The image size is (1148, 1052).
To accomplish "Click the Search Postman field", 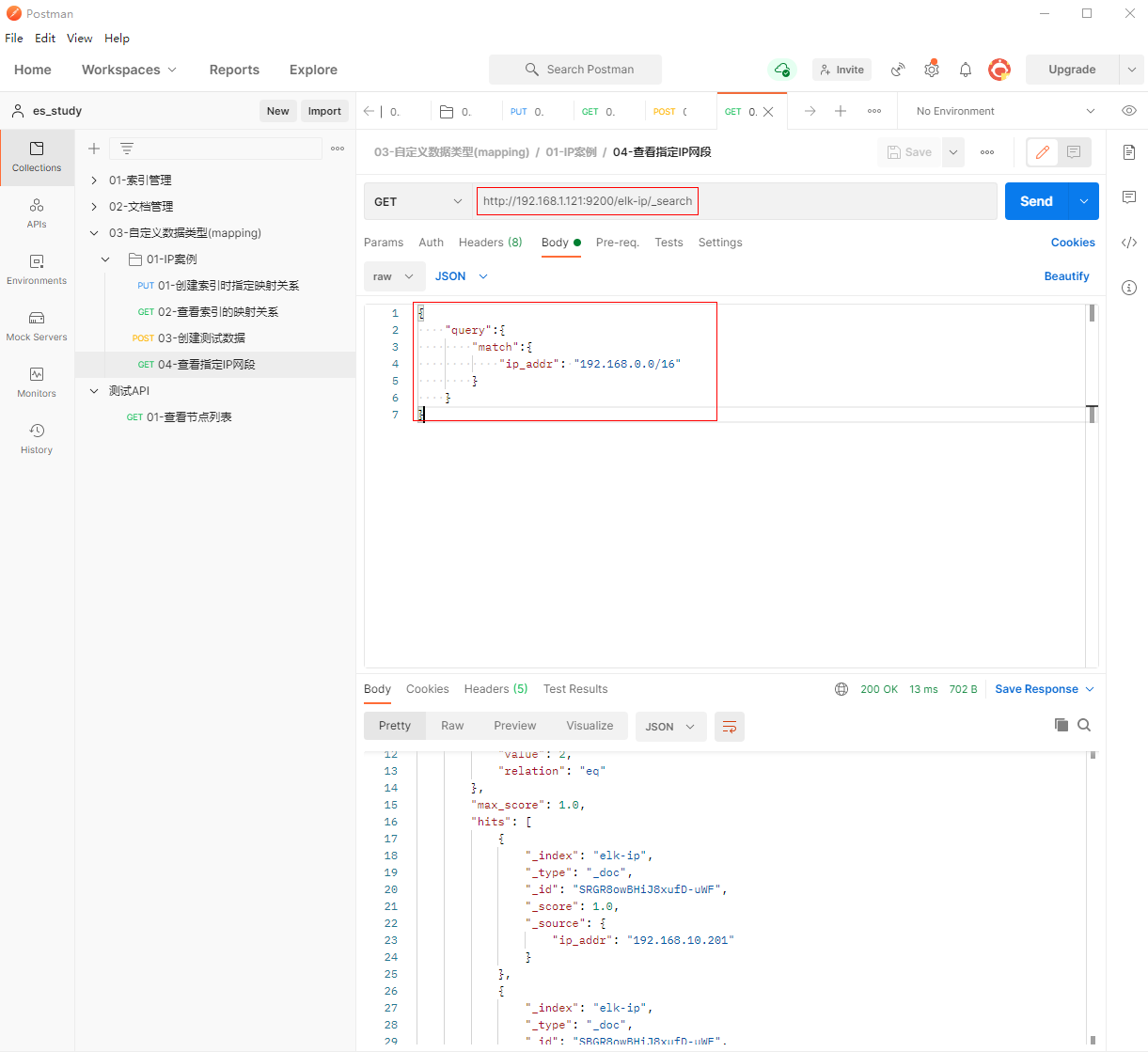I will coord(575,70).
